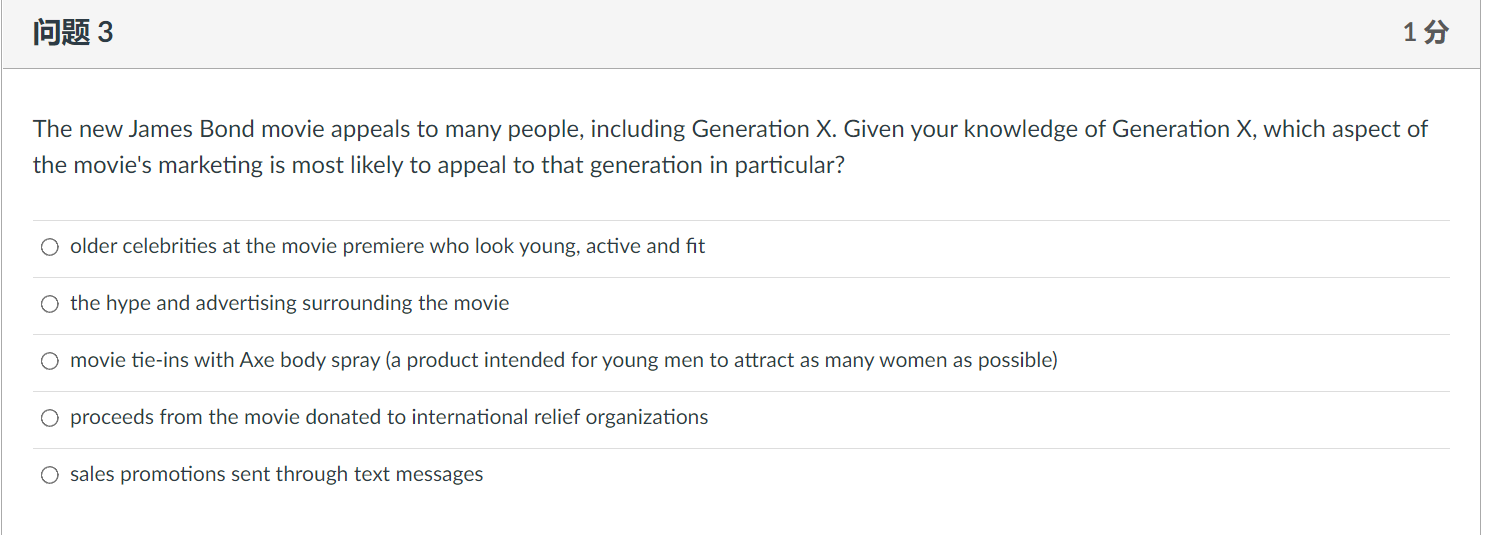Click the words 'international relief organizations'
1489x535 pixels.
tap(559, 417)
